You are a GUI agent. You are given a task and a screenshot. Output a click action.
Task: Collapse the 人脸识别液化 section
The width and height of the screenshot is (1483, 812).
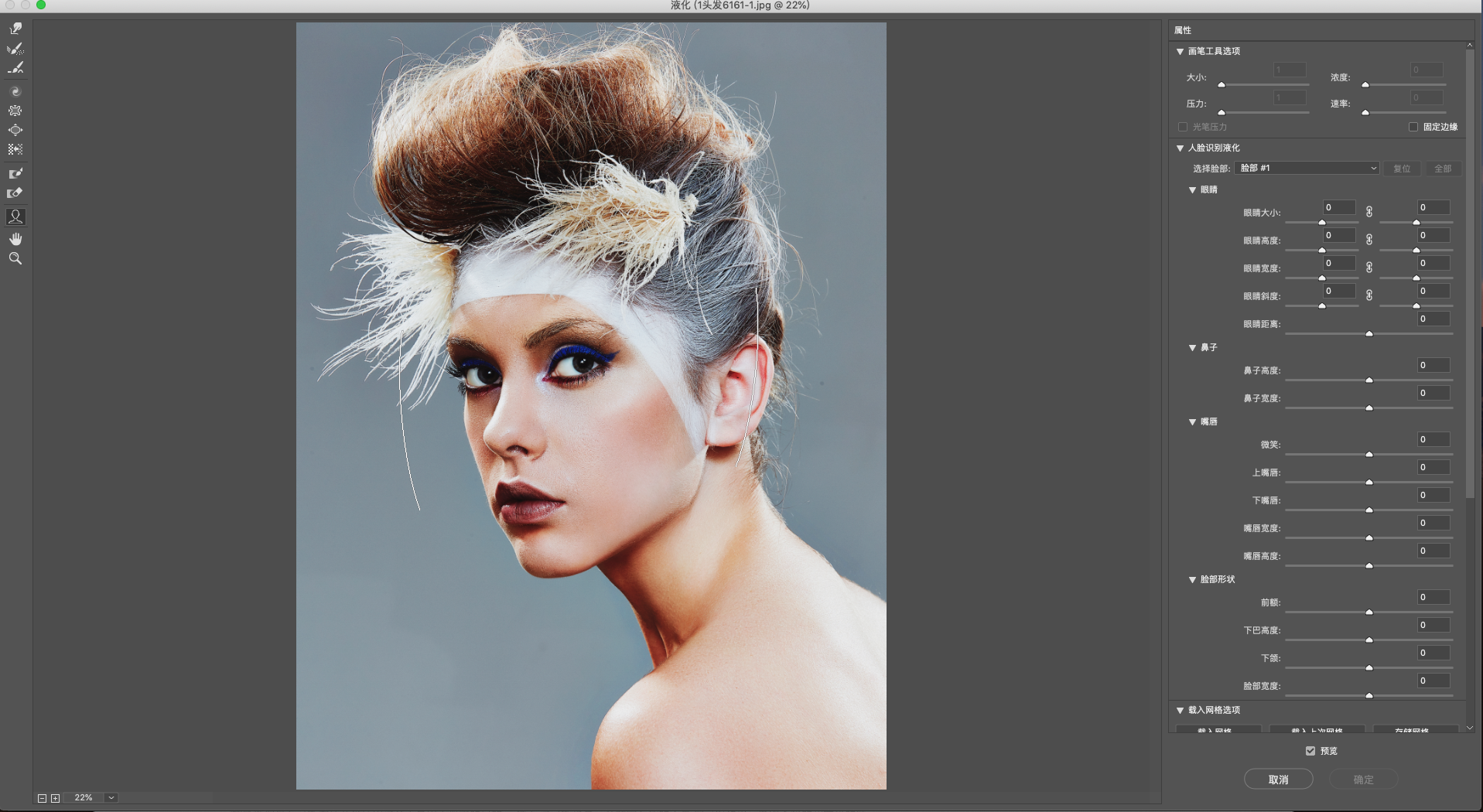pos(1181,148)
